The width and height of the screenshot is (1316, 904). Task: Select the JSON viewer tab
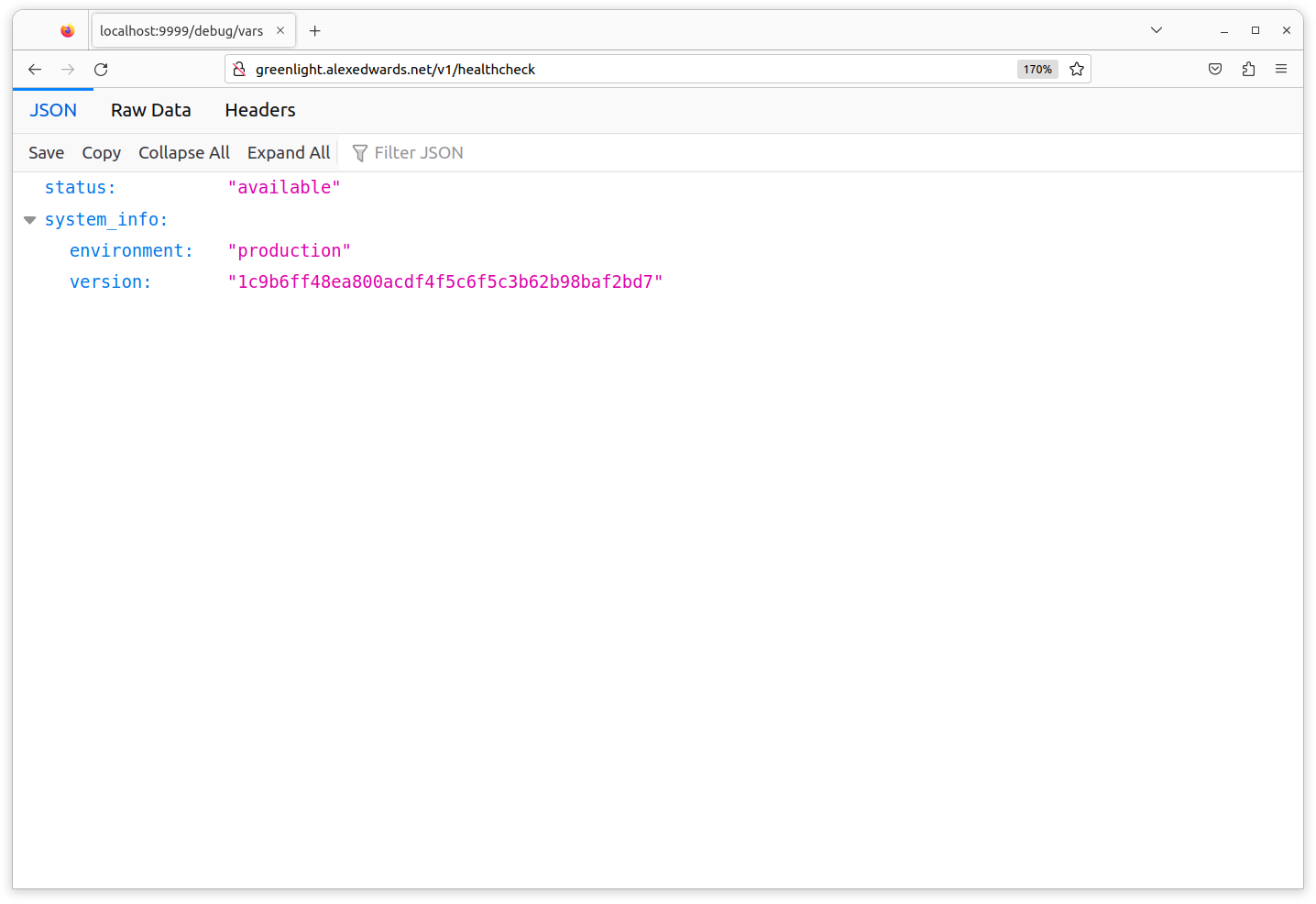click(x=53, y=110)
